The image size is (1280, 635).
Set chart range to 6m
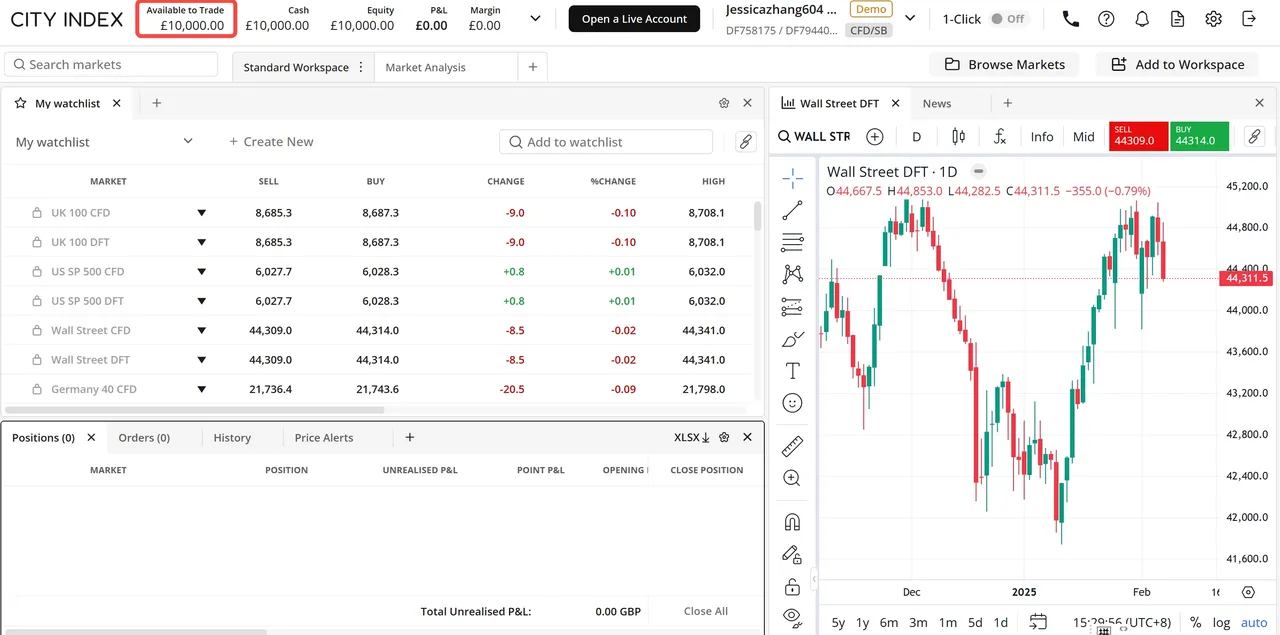click(x=889, y=622)
